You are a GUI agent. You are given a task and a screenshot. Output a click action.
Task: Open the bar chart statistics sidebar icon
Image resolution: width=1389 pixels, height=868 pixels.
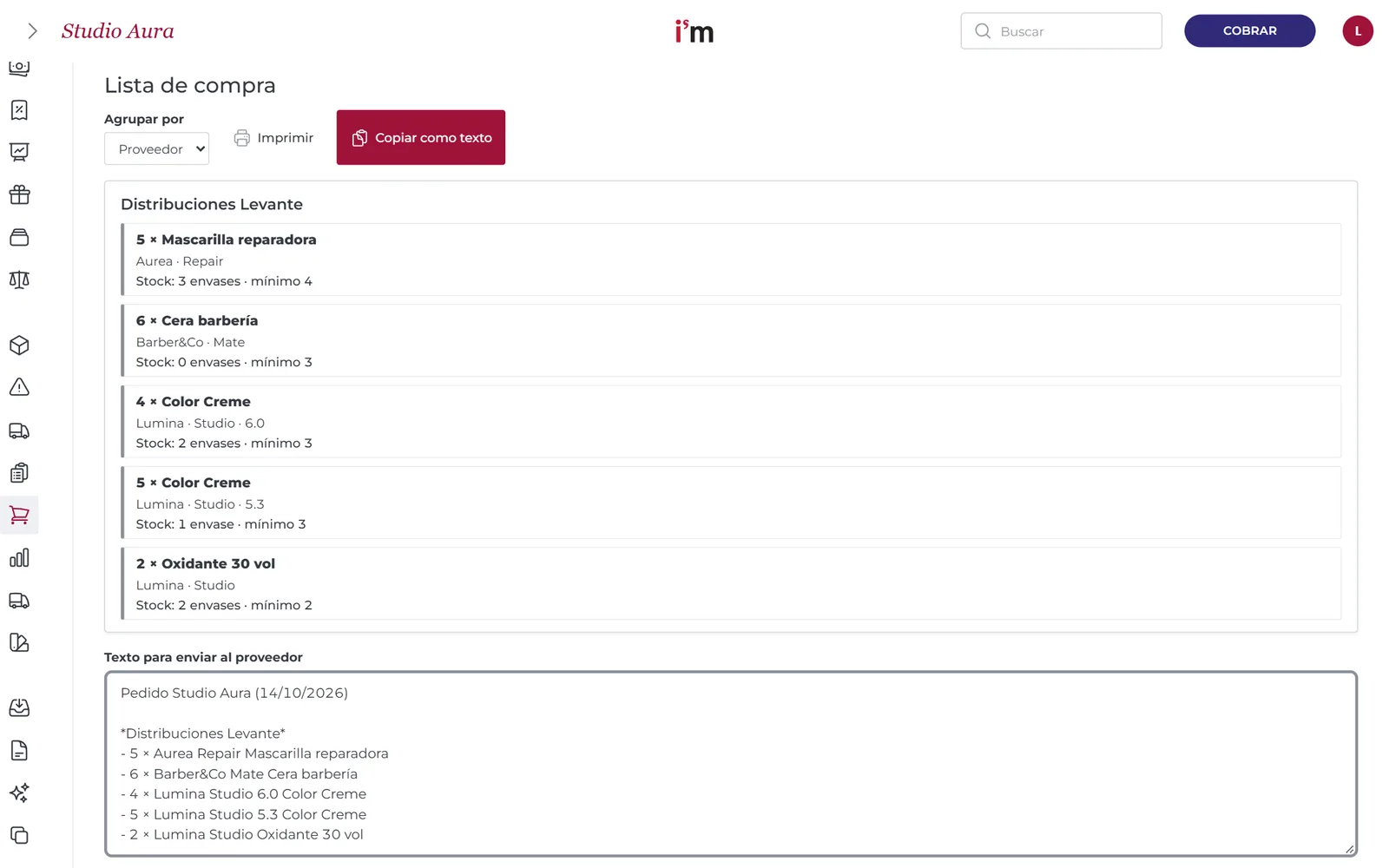pos(19,558)
